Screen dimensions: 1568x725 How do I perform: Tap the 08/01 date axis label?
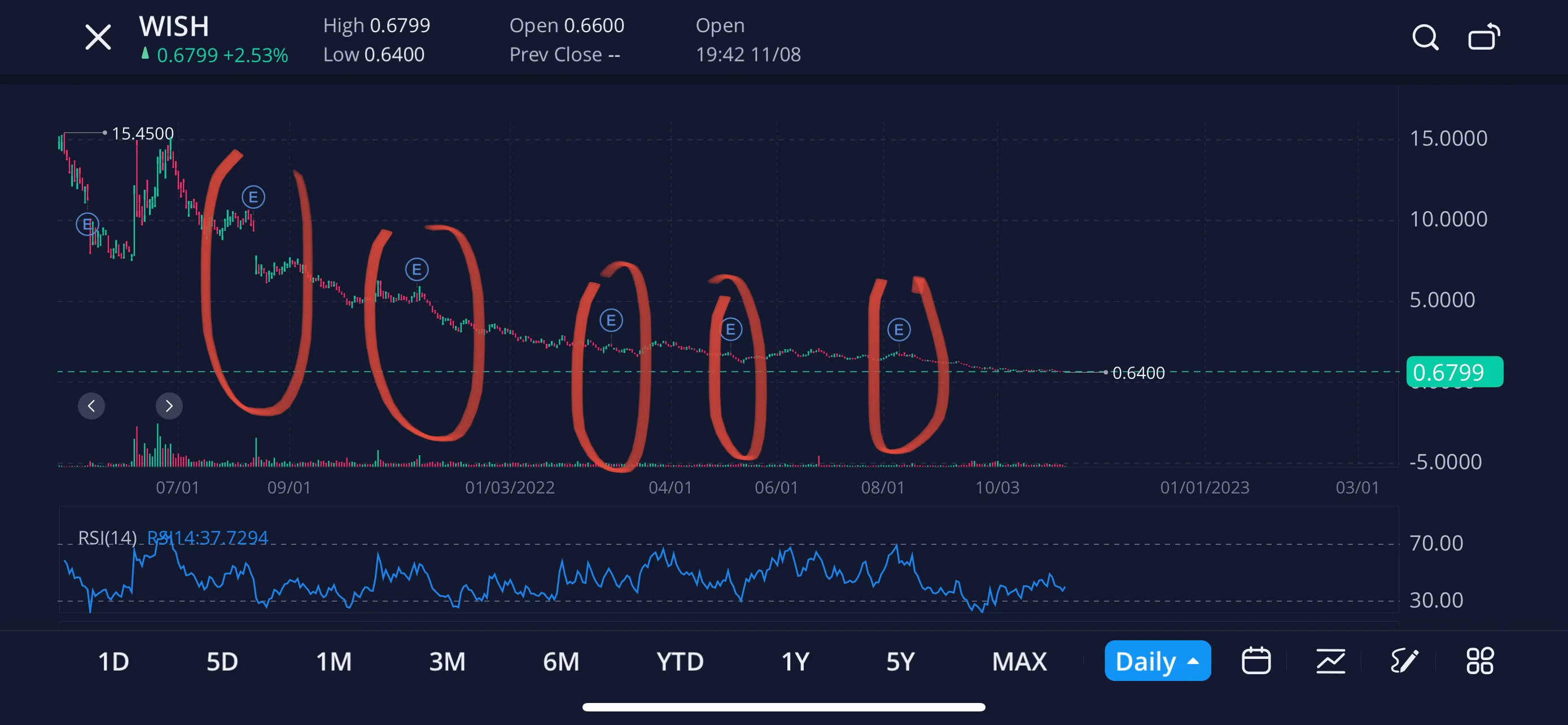click(x=883, y=487)
